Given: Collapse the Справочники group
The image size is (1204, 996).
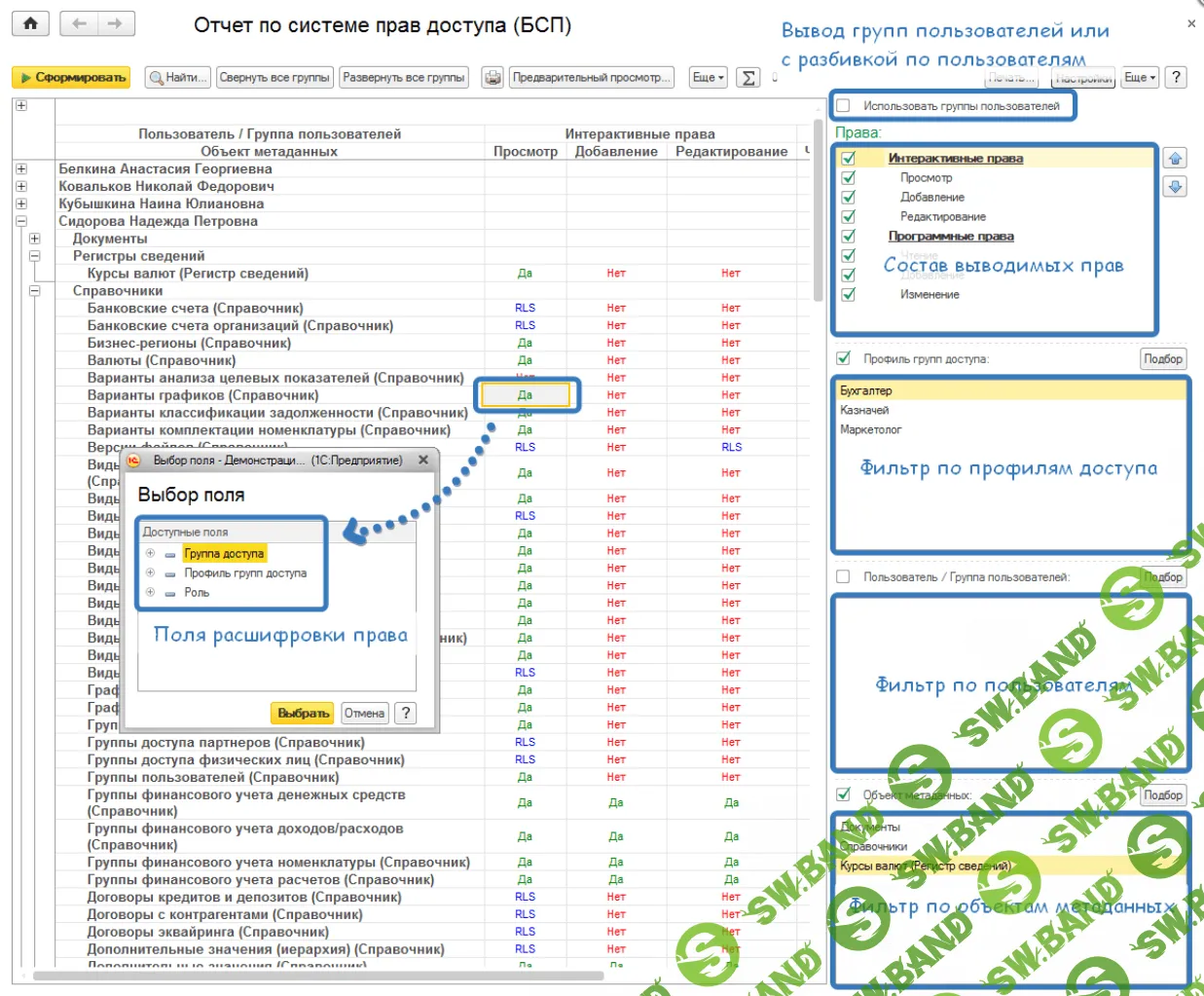Looking at the screenshot, I should pyautogui.click(x=35, y=291).
